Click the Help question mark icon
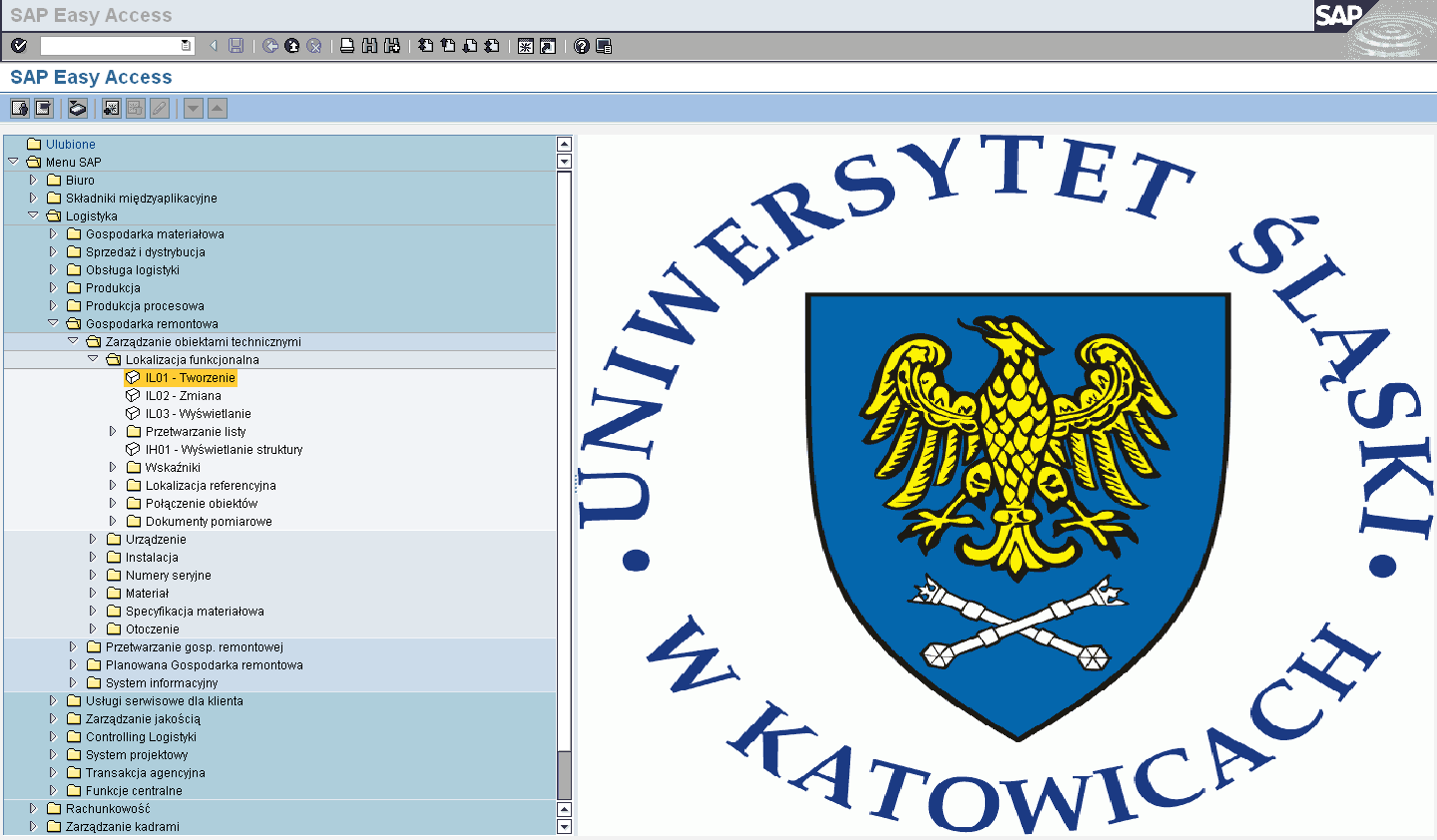 click(582, 46)
